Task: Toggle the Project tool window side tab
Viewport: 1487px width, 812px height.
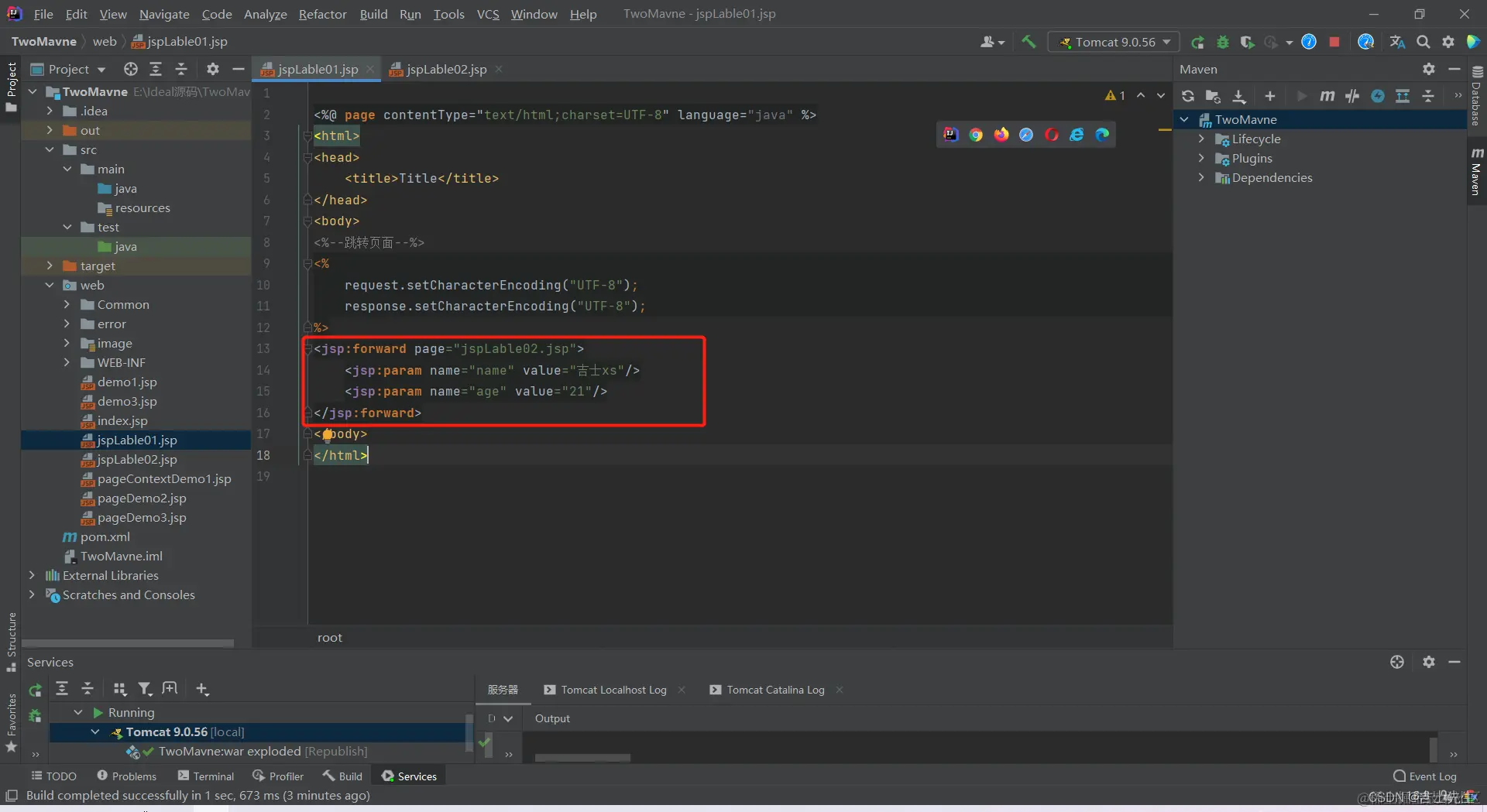Action: (11, 87)
